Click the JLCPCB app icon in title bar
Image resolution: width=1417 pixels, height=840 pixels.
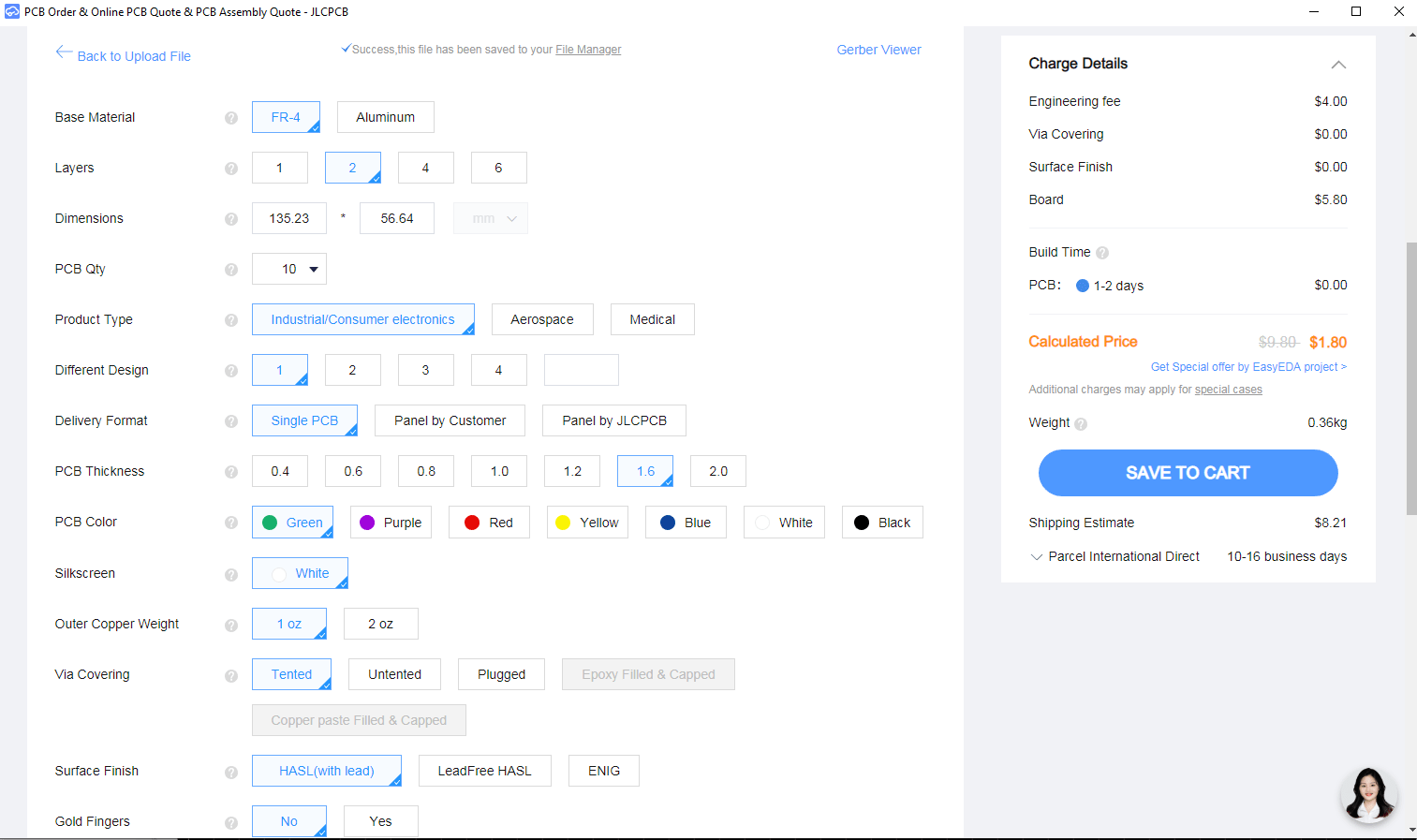pos(12,11)
